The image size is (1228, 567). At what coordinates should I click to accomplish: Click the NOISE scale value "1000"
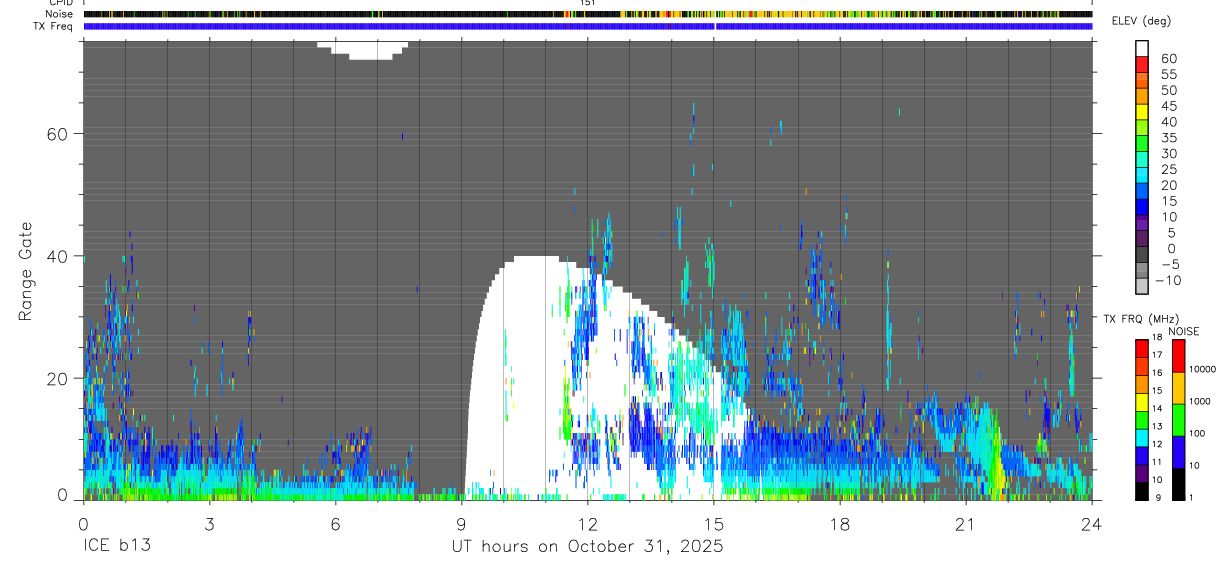(x=1198, y=403)
